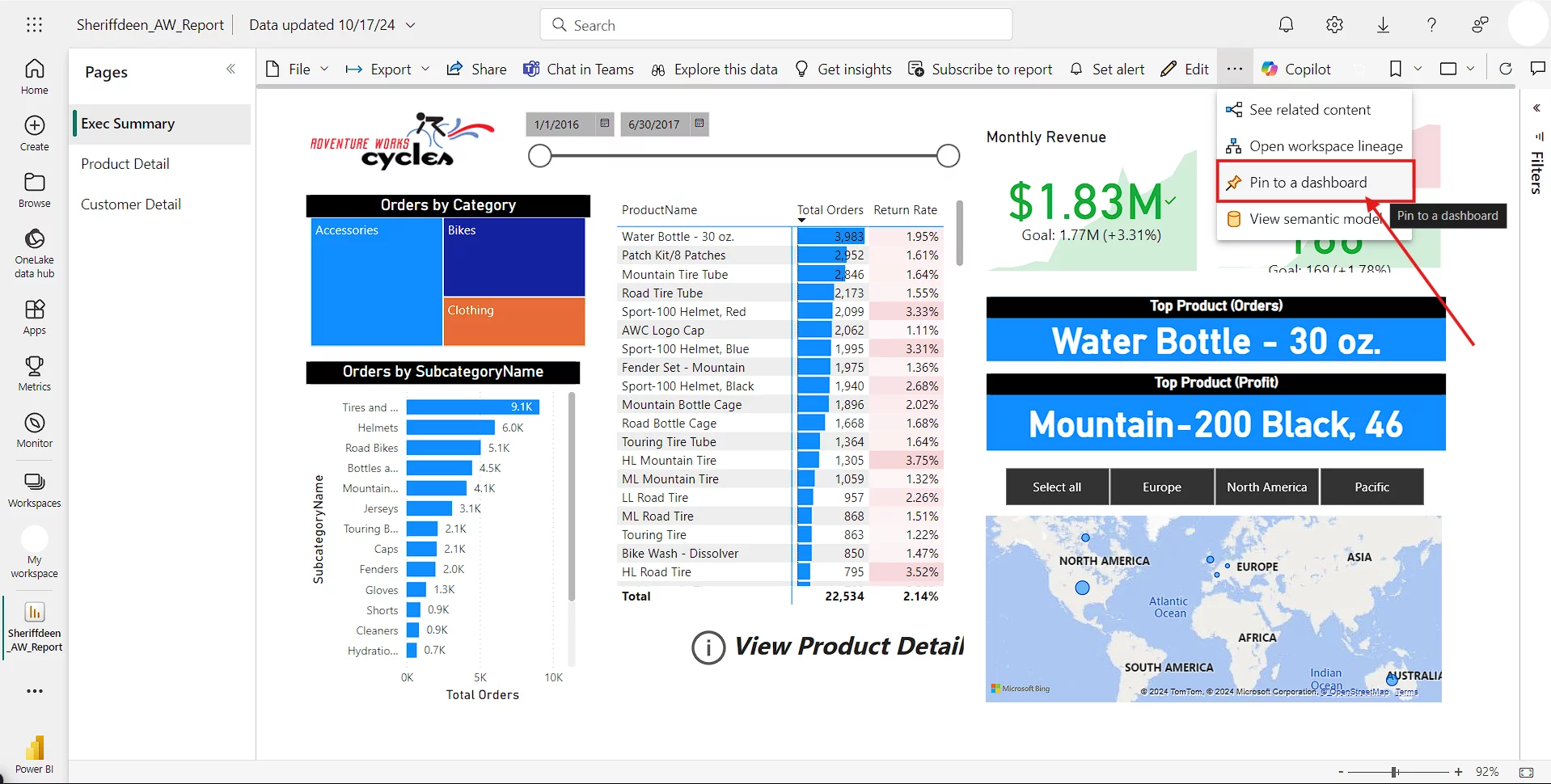Image resolution: width=1551 pixels, height=784 pixels.
Task: Open My workspace in sidebar
Action: pos(35,553)
